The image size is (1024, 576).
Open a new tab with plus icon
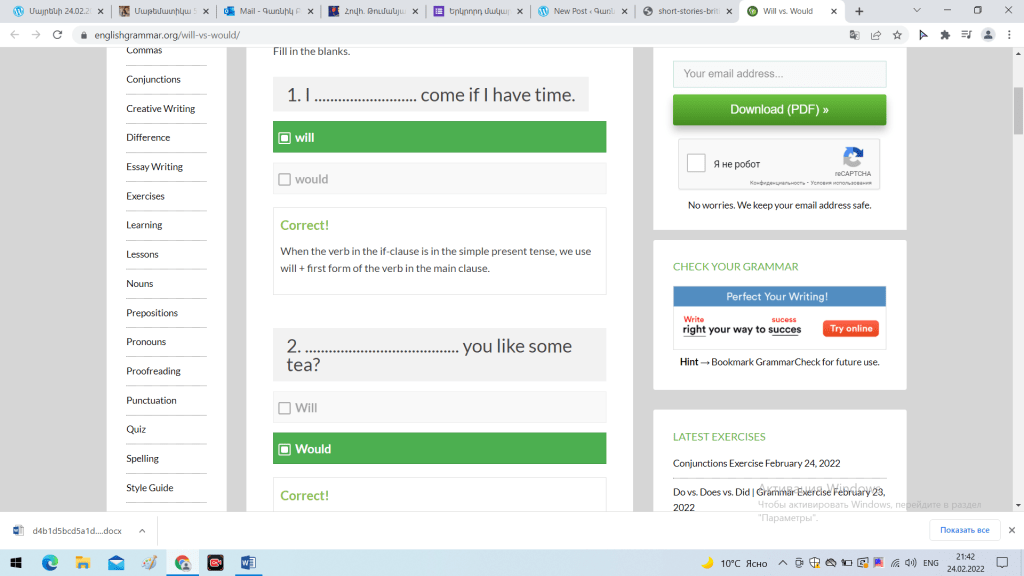[859, 11]
